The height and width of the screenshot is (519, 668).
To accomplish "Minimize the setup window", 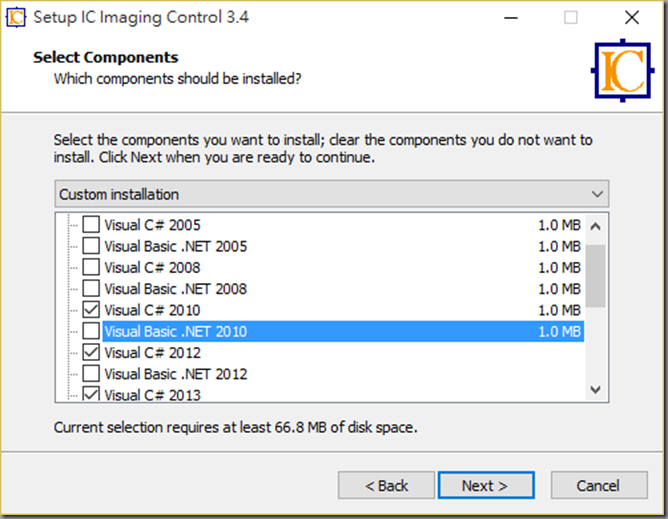I will click(x=511, y=18).
